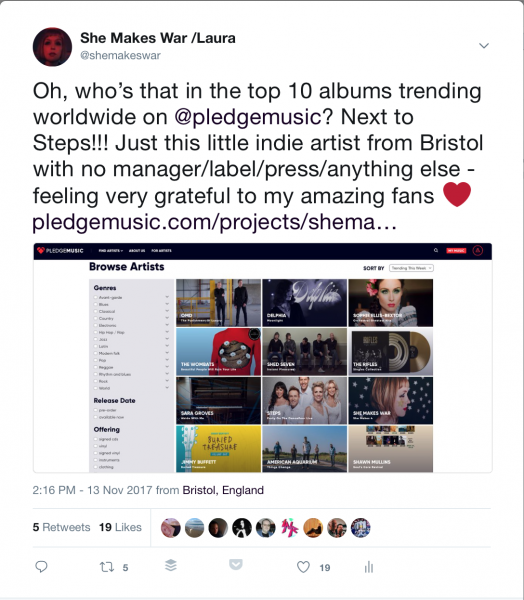
Task: Open the tweet options chevron dropdown
Action: coord(484,46)
